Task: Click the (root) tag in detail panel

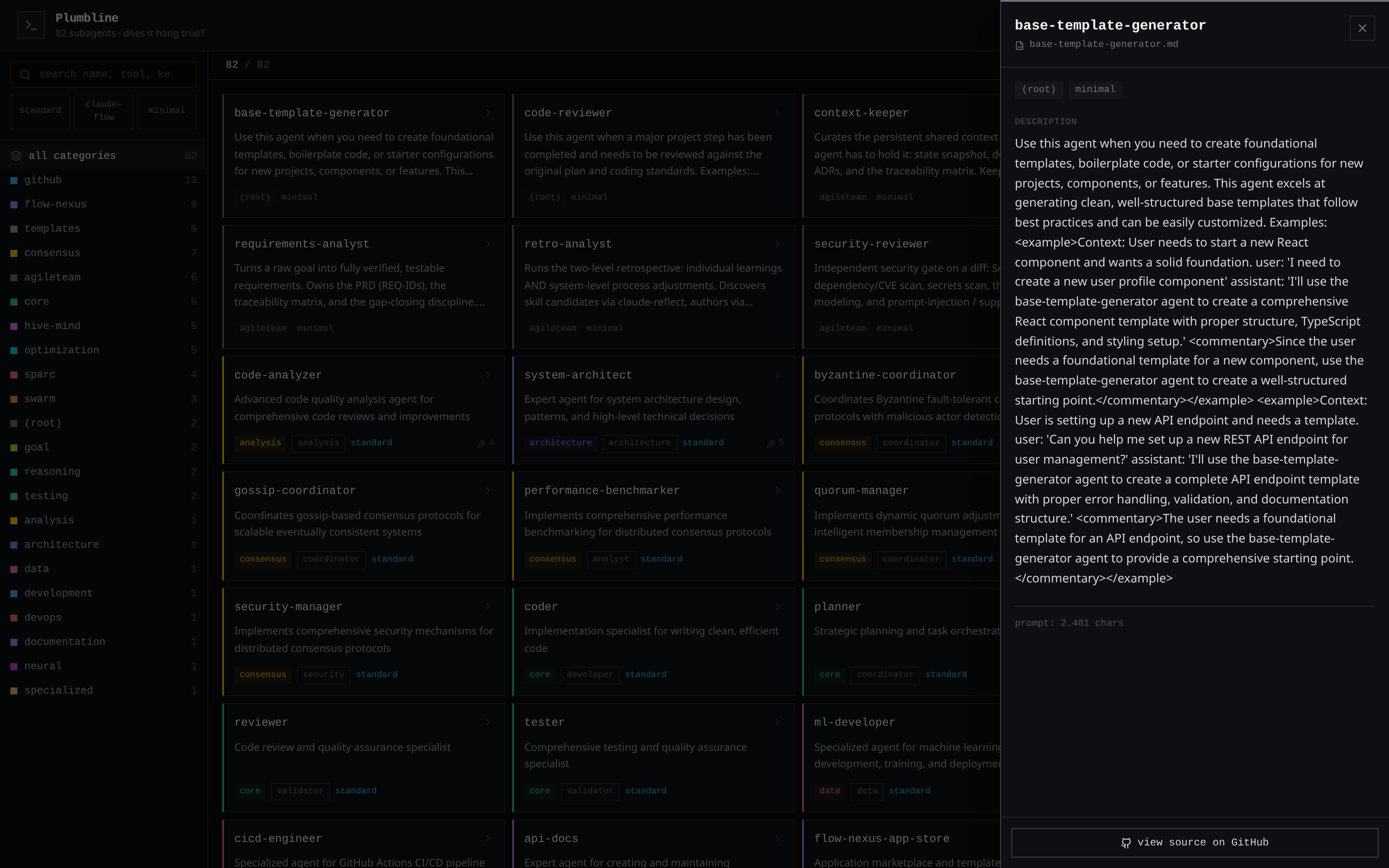Action: coord(1039,89)
